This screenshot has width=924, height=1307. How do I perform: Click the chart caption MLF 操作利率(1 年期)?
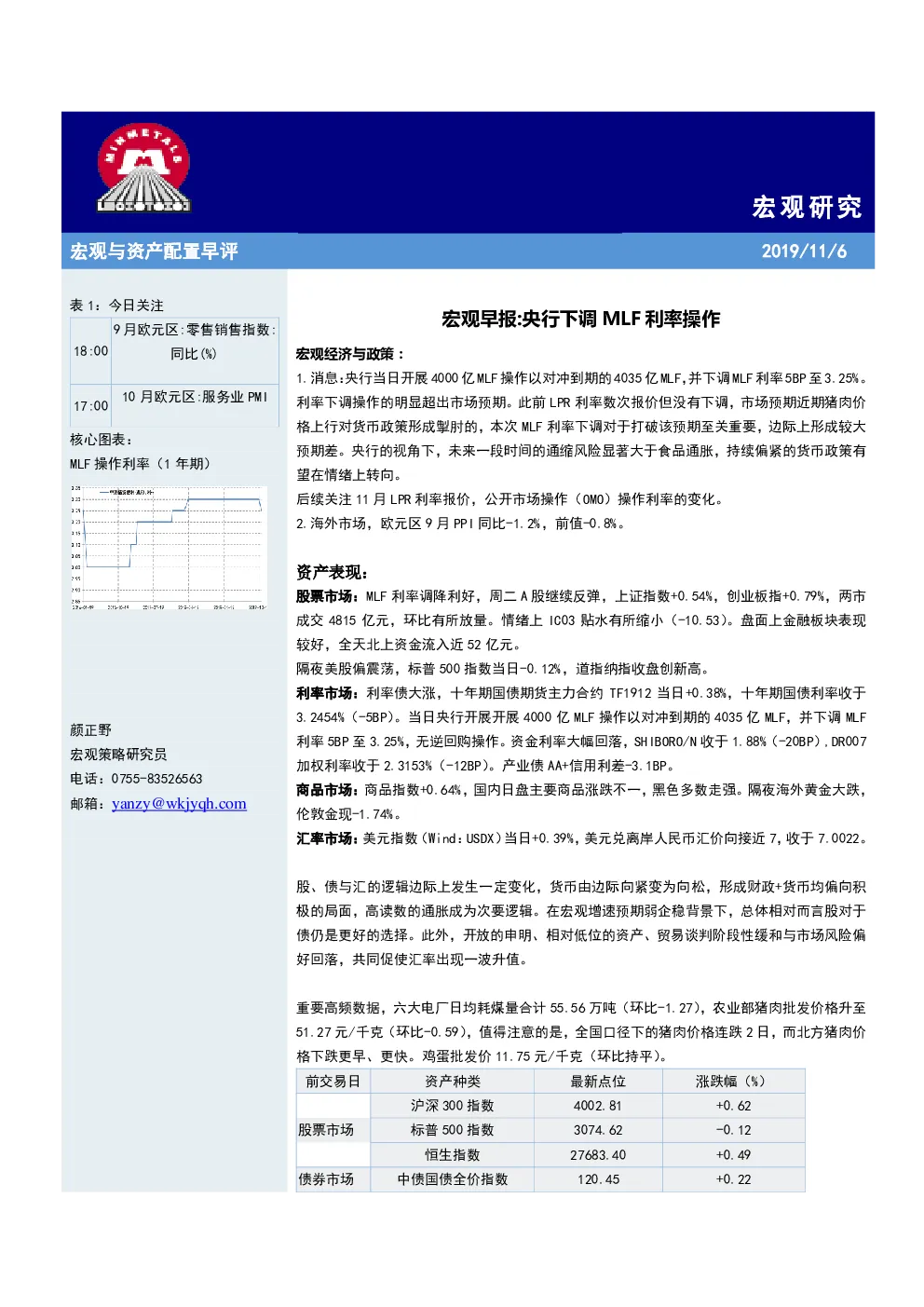tap(141, 463)
